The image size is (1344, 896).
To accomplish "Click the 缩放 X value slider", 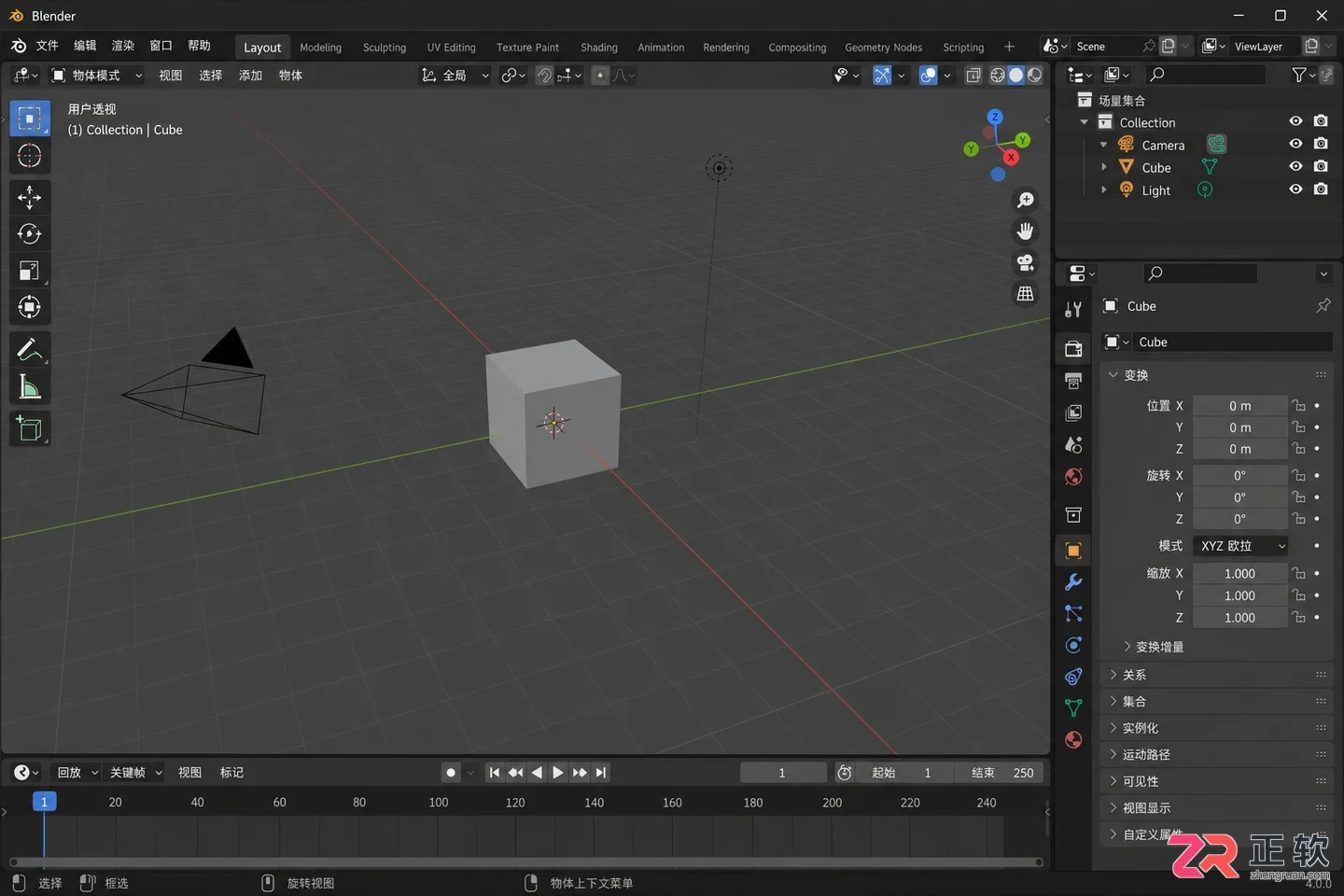I will (1239, 573).
